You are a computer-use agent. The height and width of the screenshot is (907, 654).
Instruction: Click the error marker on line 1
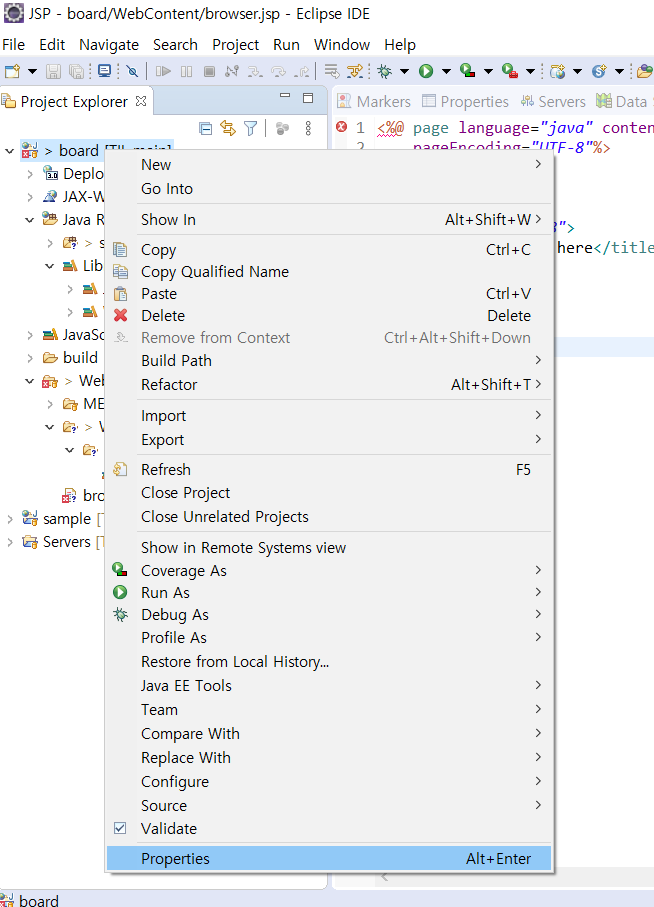click(342, 126)
